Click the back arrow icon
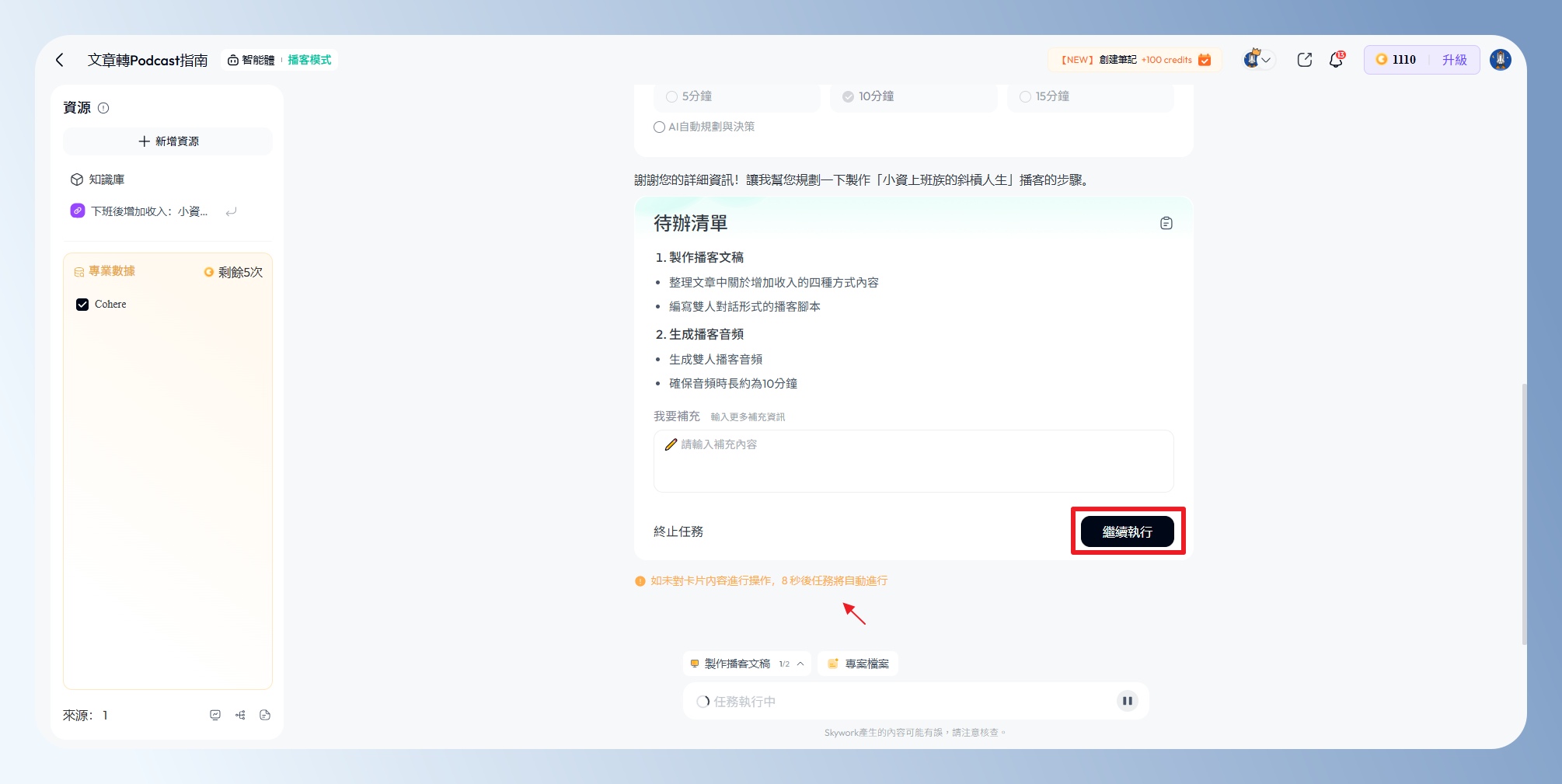Screen dimensions: 1562x784 point(60,60)
